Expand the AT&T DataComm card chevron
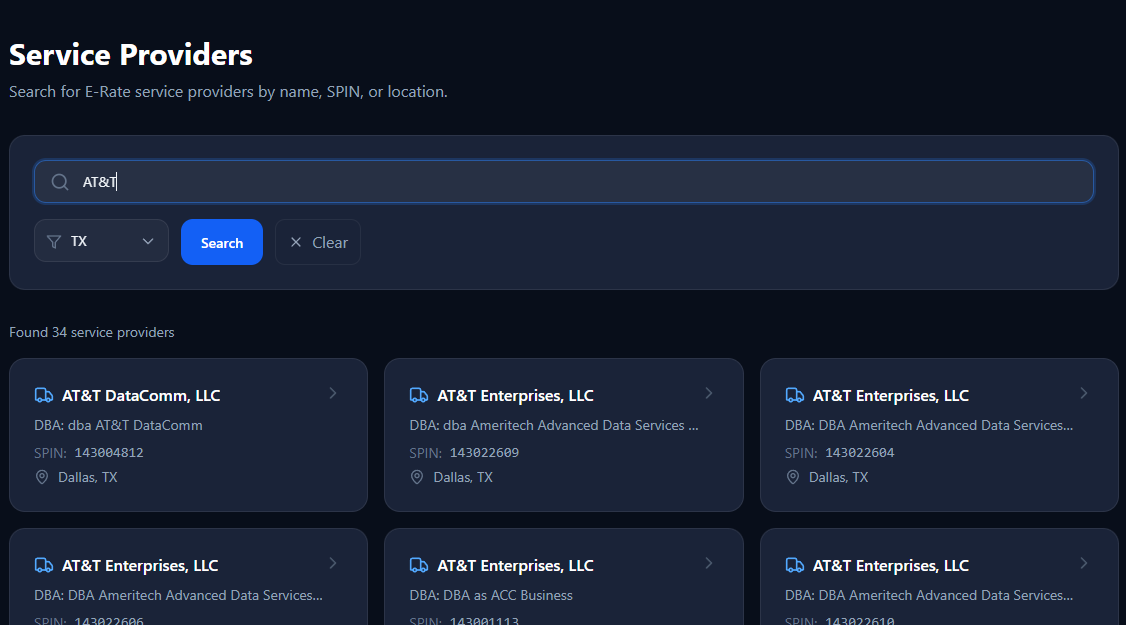This screenshot has height=625, width=1126. (333, 393)
